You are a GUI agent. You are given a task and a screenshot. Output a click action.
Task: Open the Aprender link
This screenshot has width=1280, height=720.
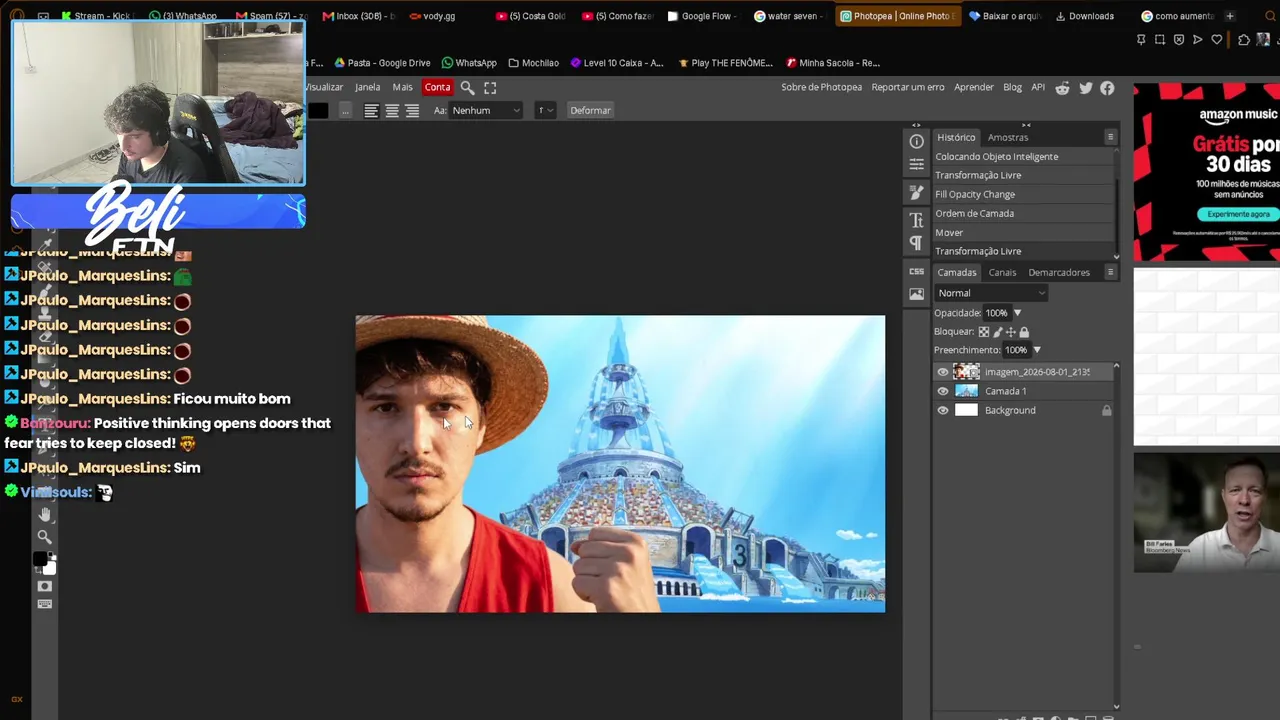(x=973, y=88)
